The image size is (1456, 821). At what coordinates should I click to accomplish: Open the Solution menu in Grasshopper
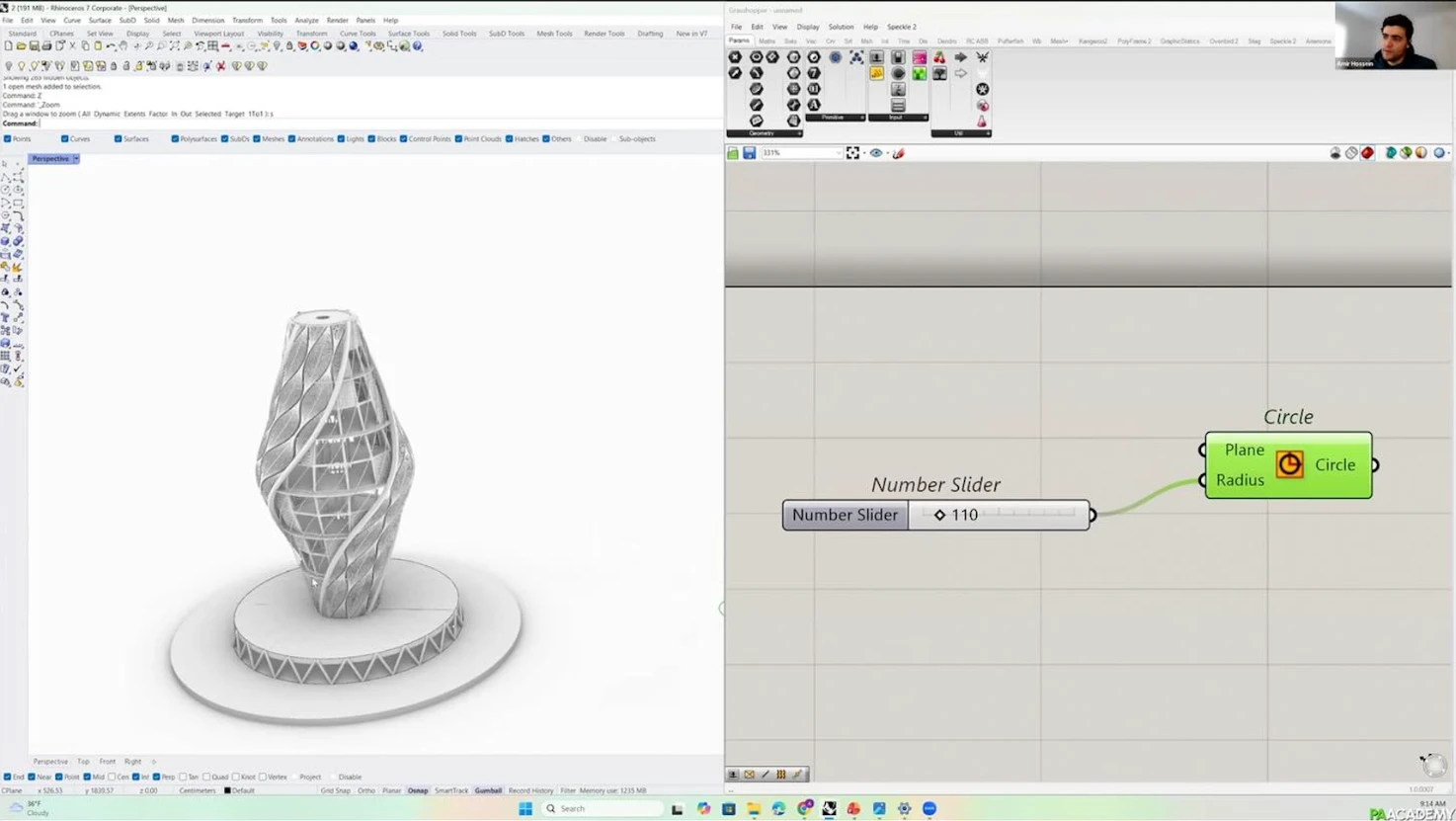(x=841, y=27)
